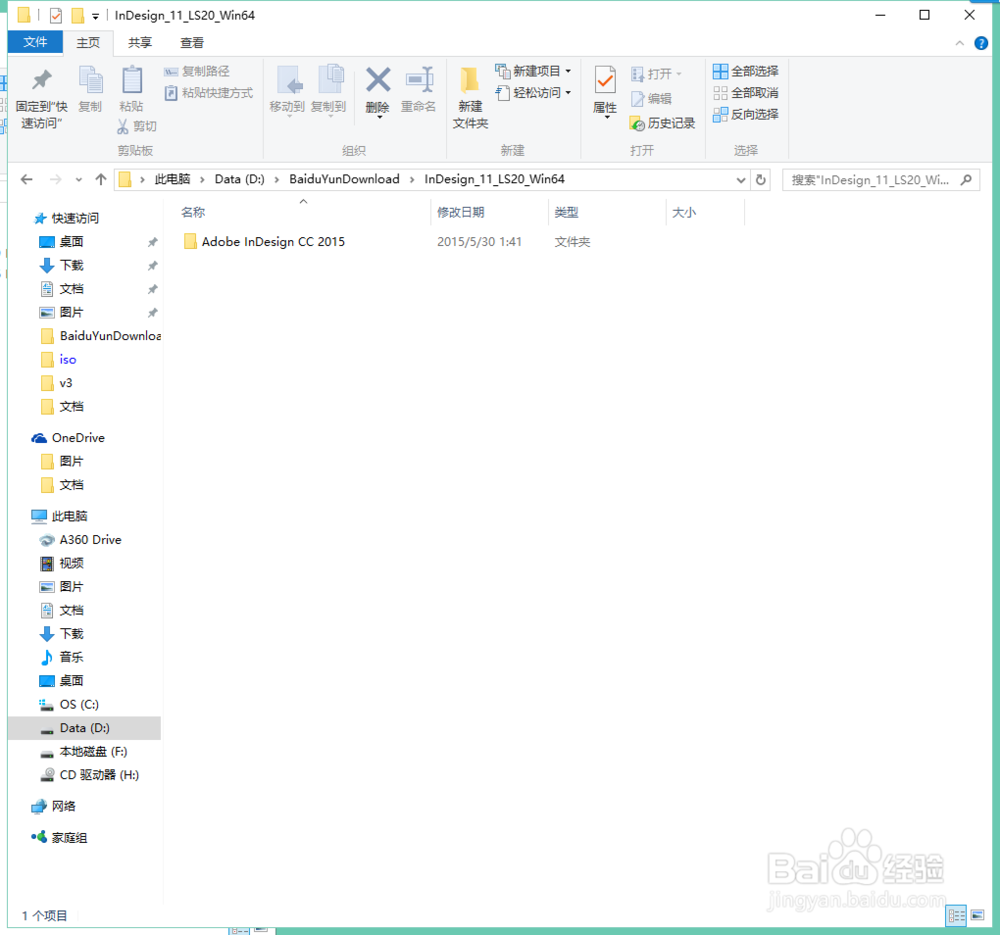Click the 反向选择 (Invert selection) button
Screen dimensions: 1000x935
point(746,114)
